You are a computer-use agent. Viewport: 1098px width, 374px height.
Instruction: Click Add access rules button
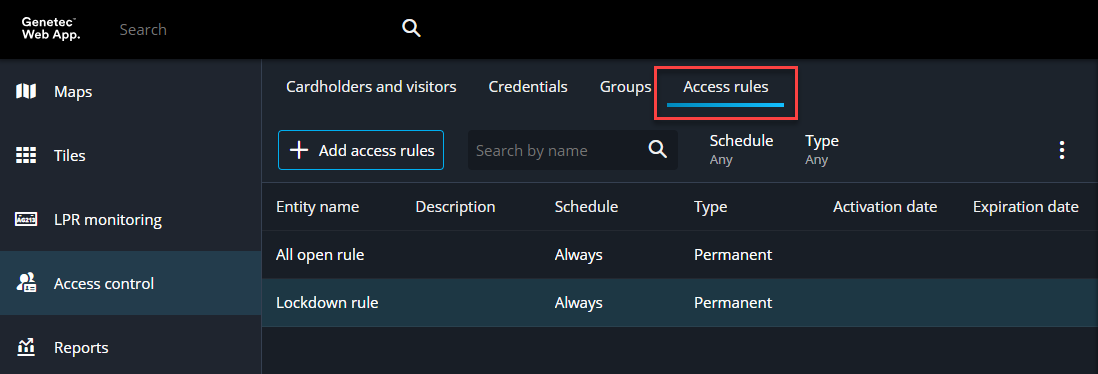361,150
